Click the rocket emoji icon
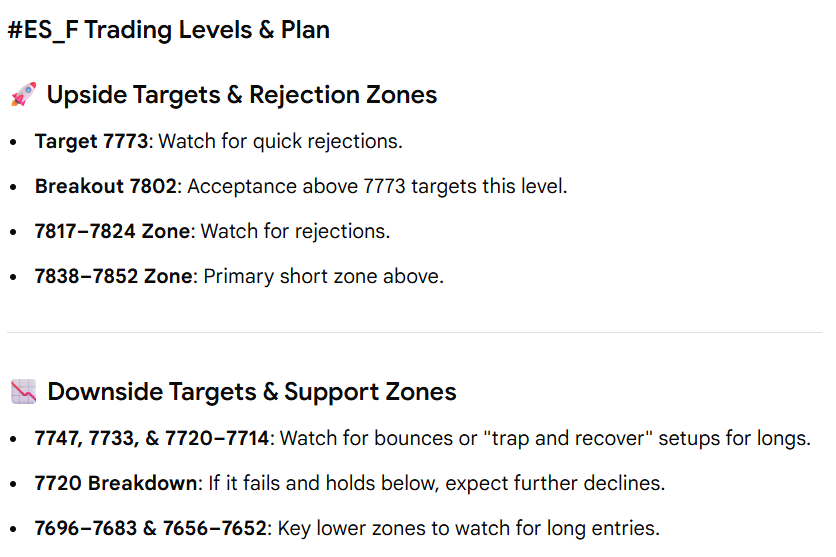 point(23,94)
